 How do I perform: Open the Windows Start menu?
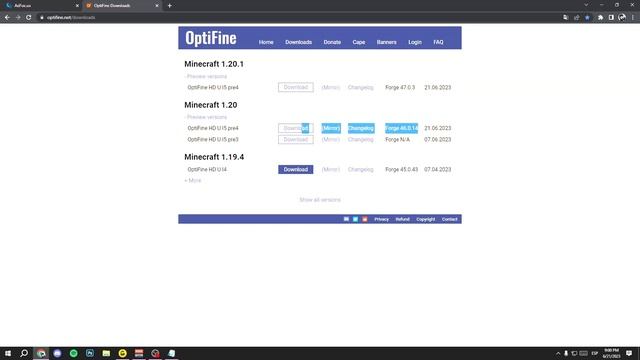(x=8, y=353)
